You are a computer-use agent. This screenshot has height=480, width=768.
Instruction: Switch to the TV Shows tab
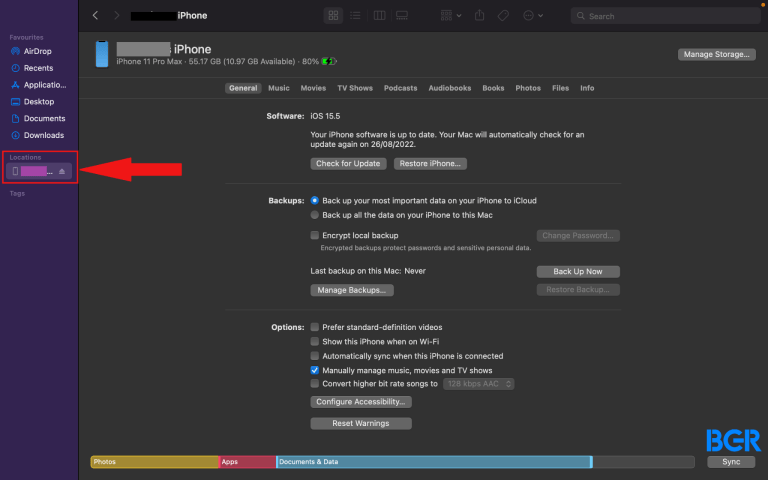(355, 88)
